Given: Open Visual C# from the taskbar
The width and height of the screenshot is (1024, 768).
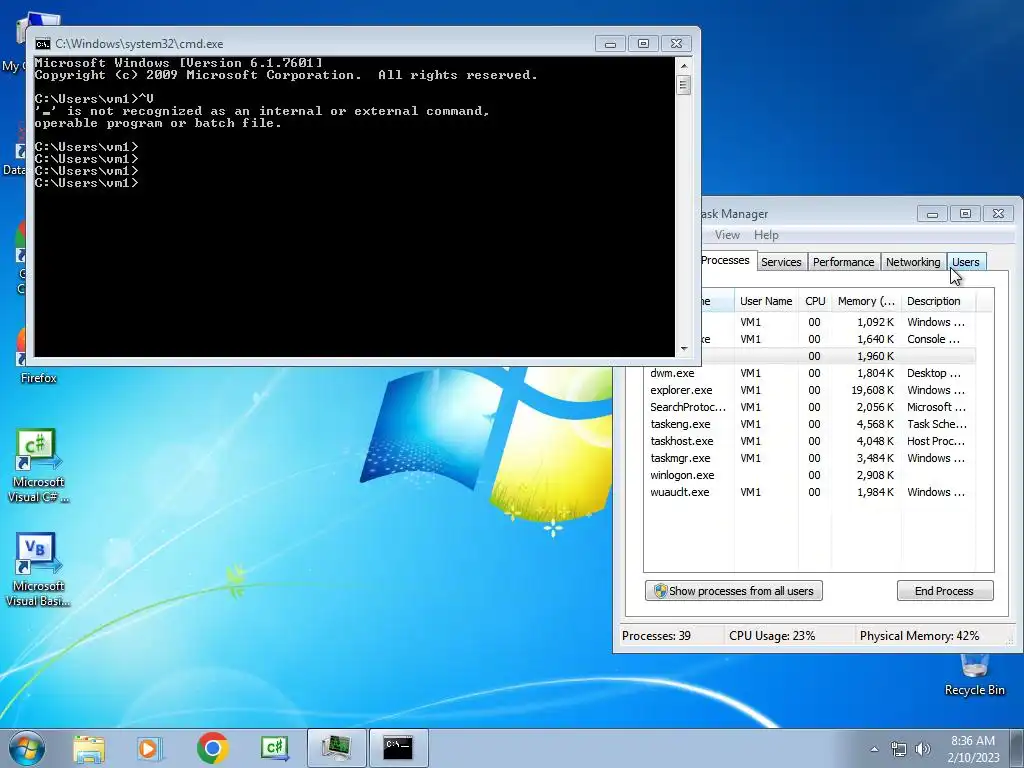Looking at the screenshot, I should 274,748.
